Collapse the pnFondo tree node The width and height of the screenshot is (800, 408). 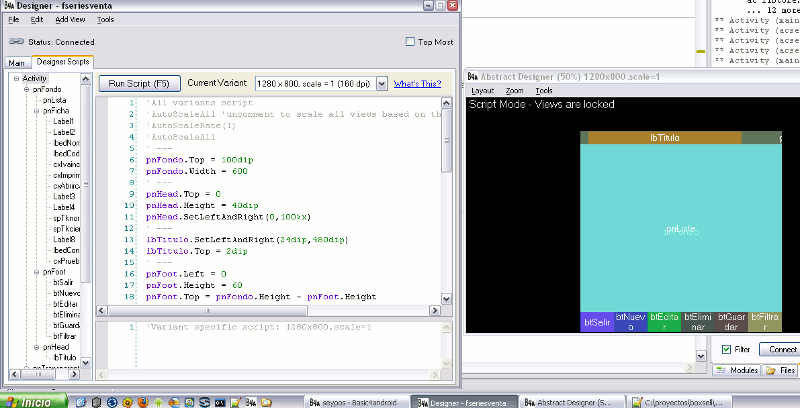[x=25, y=90]
